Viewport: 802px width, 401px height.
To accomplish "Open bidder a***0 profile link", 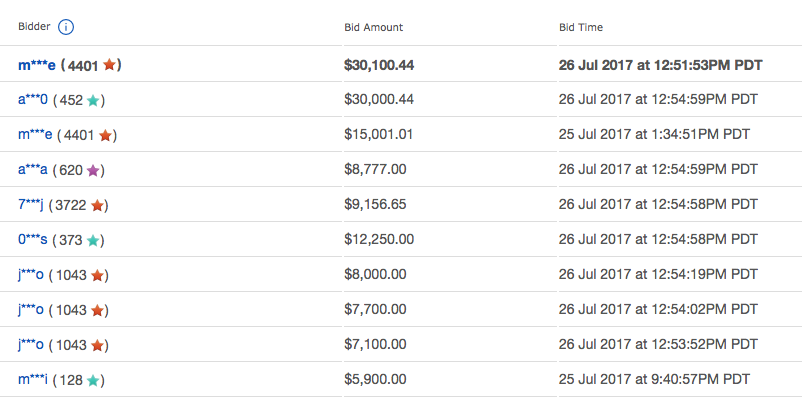I will click(33, 100).
